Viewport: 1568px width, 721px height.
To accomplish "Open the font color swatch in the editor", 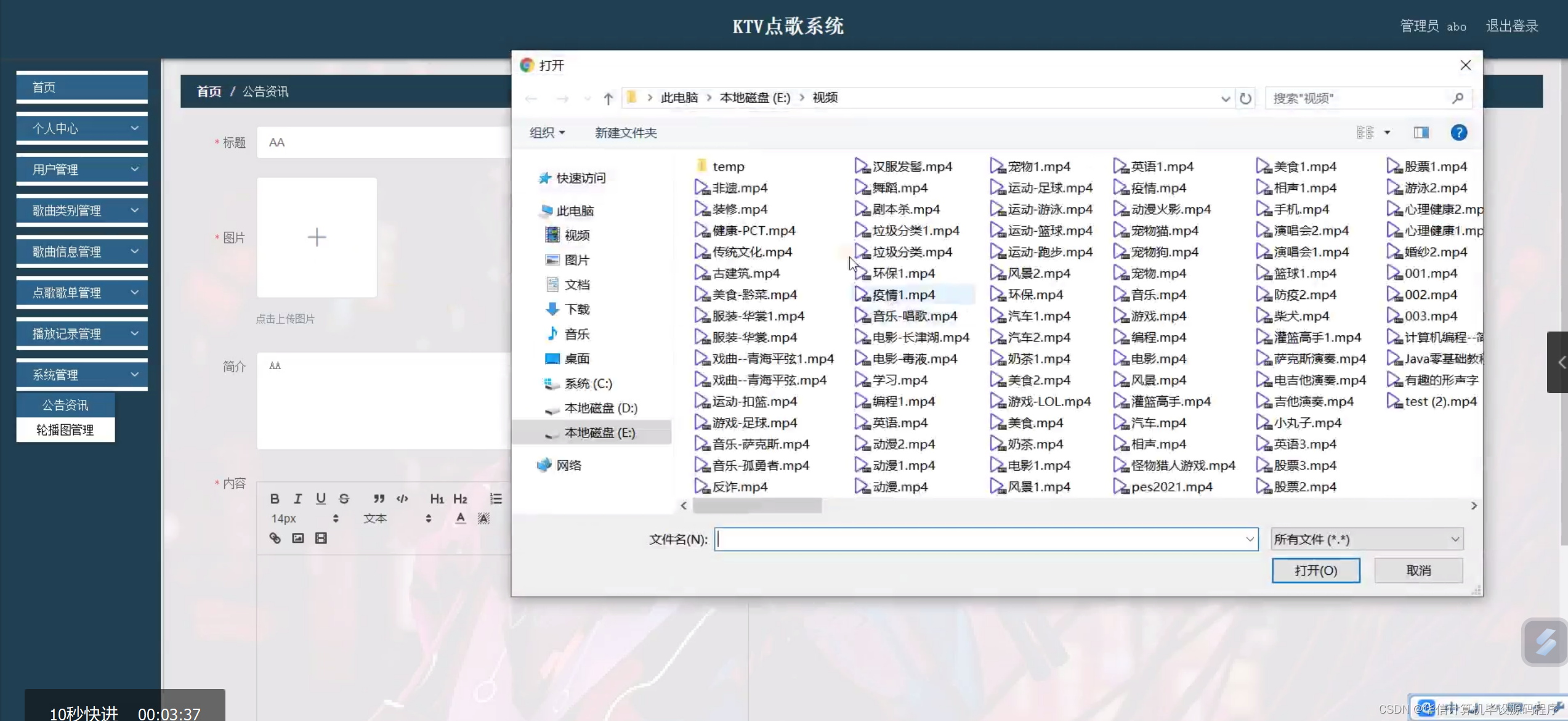I will 460,518.
